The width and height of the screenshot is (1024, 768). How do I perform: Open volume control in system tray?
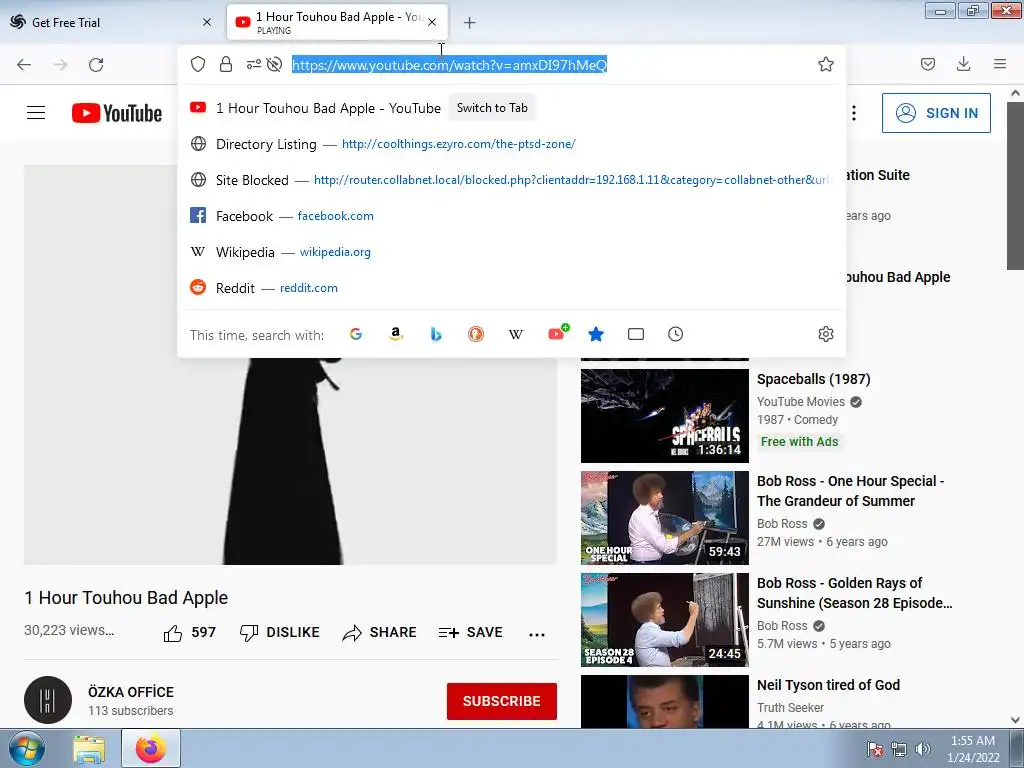click(x=922, y=748)
